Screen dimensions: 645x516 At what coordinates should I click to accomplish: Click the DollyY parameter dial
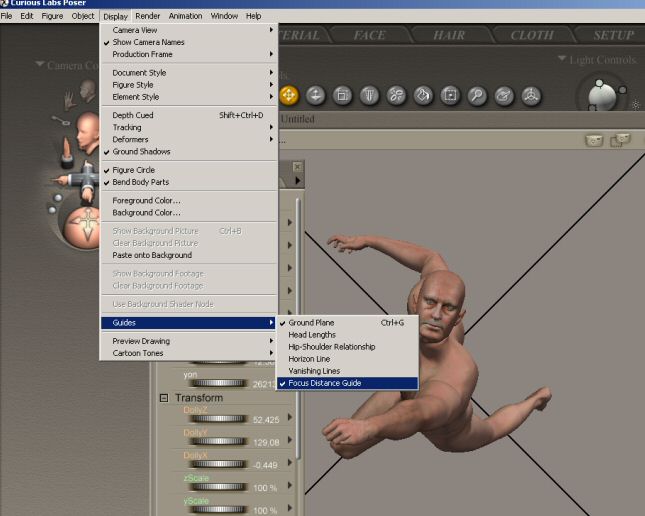coord(218,442)
